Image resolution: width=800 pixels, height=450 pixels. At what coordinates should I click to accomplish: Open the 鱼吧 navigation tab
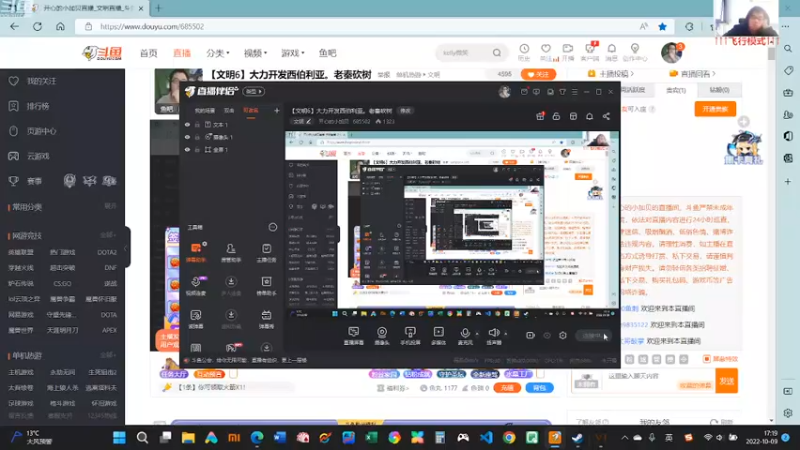tap(328, 53)
